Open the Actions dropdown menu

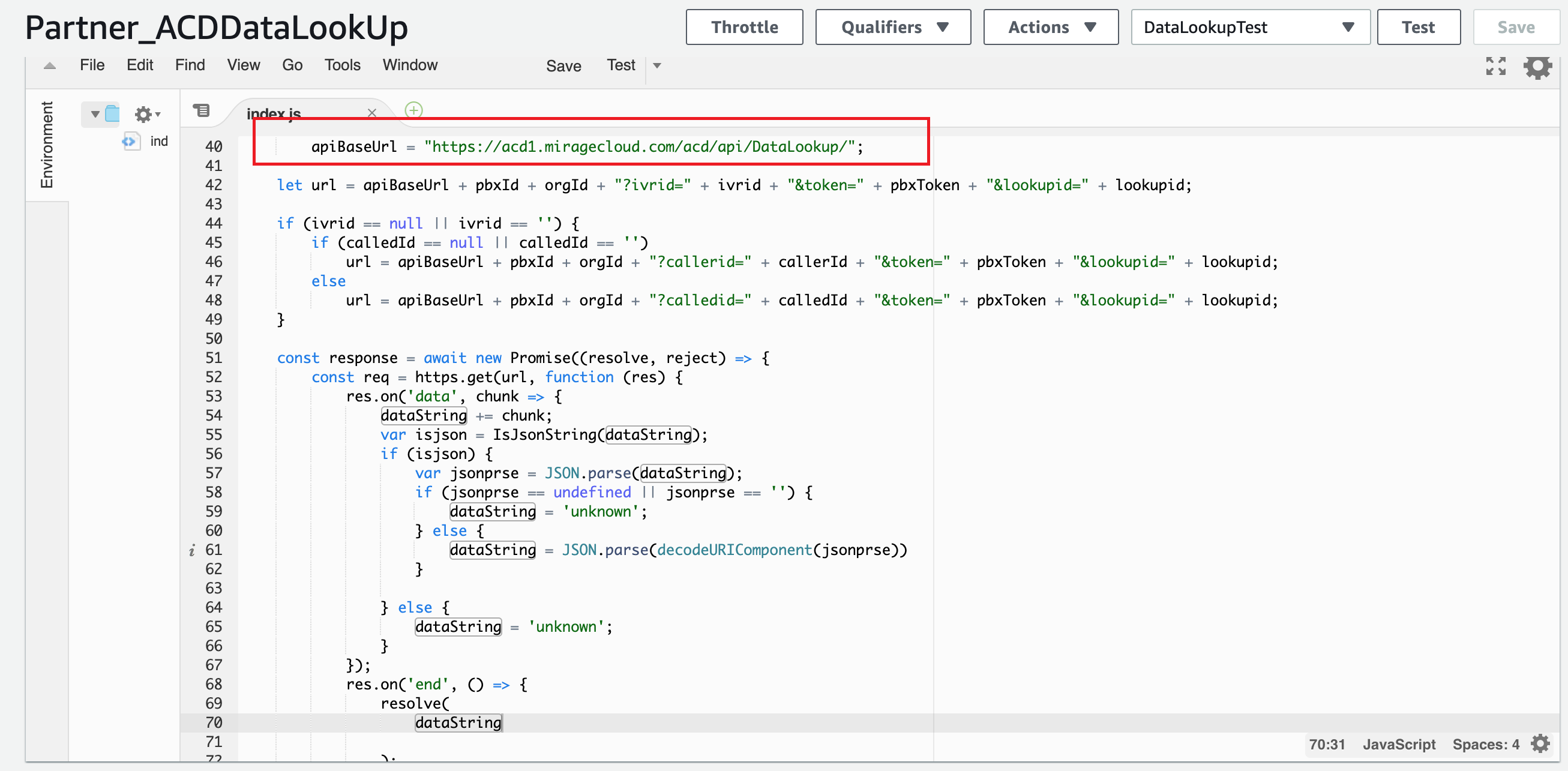[x=1051, y=28]
